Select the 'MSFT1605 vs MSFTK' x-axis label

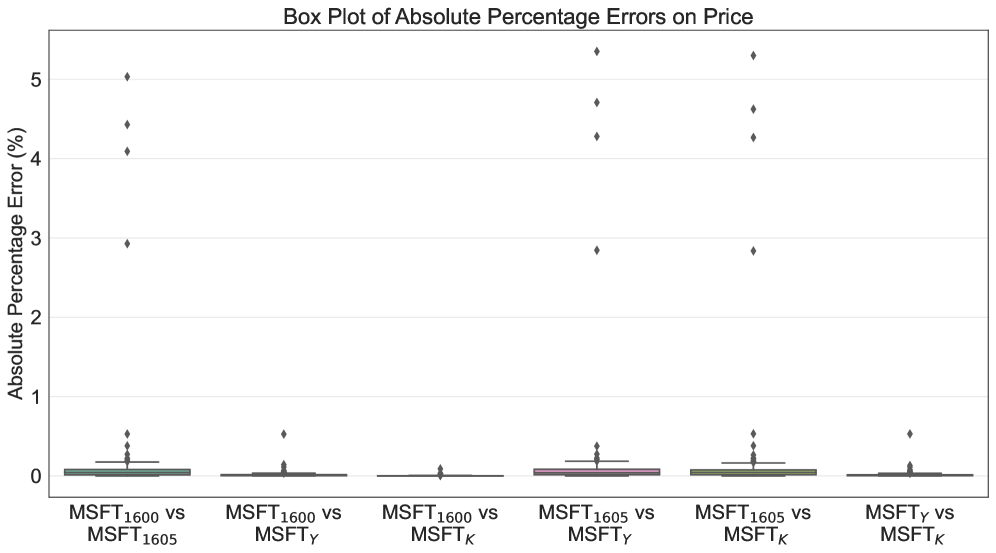pyautogui.click(x=753, y=522)
